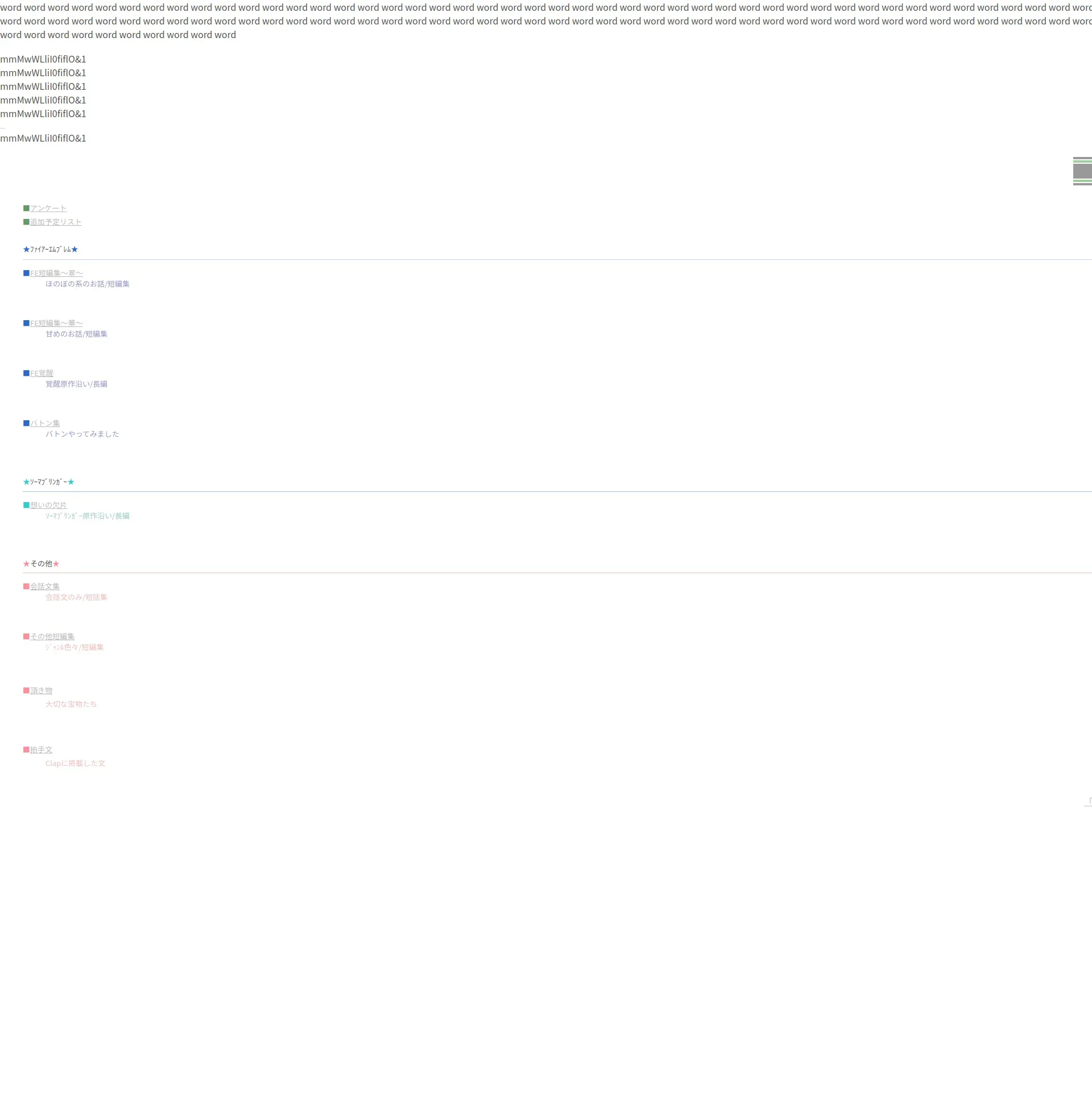The image size is (1092, 1106).
Task: Click the description 覚醒原作沿い/長編
Action: pos(76,384)
